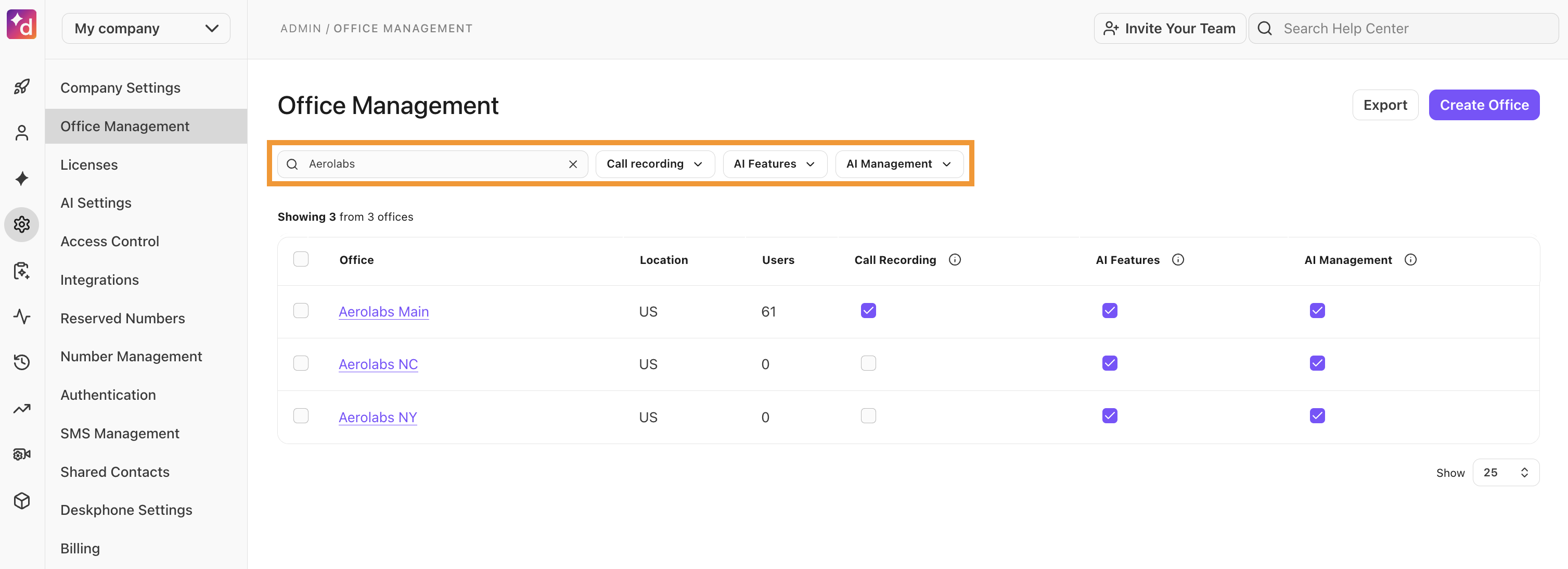Click the Help Center search magnifier icon

click(1265, 29)
